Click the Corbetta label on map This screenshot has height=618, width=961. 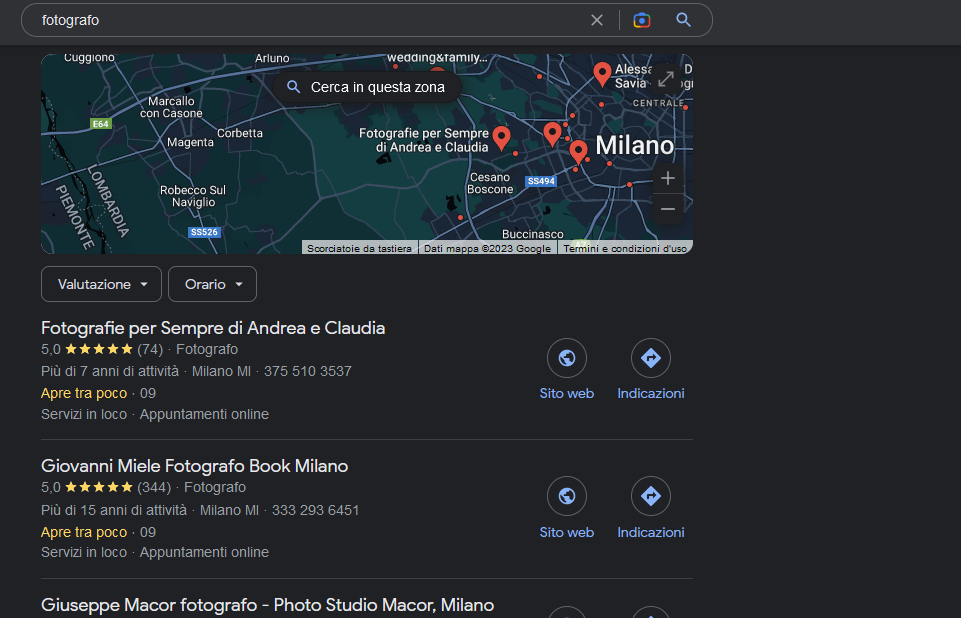click(x=240, y=133)
